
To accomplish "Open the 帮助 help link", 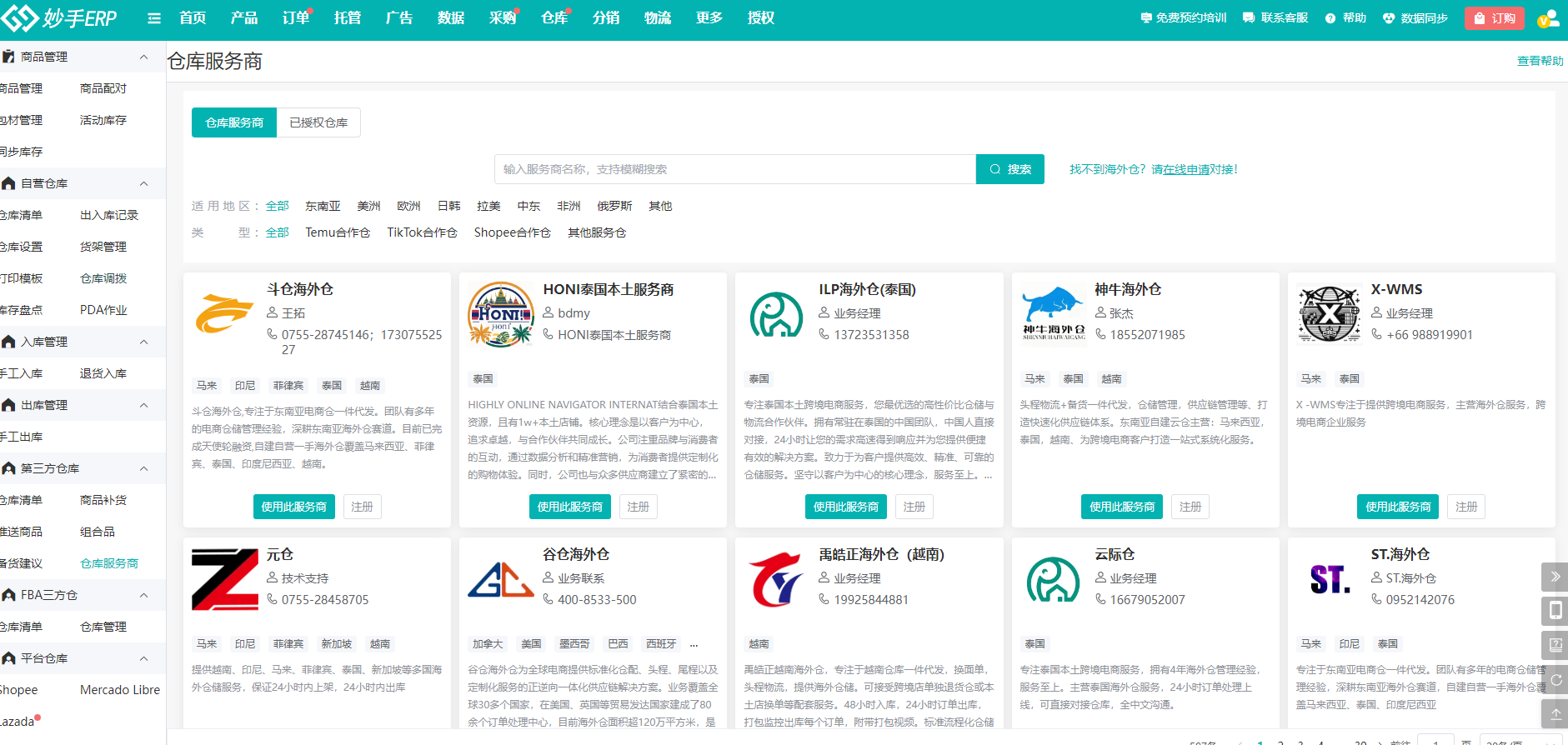I will (x=1345, y=18).
